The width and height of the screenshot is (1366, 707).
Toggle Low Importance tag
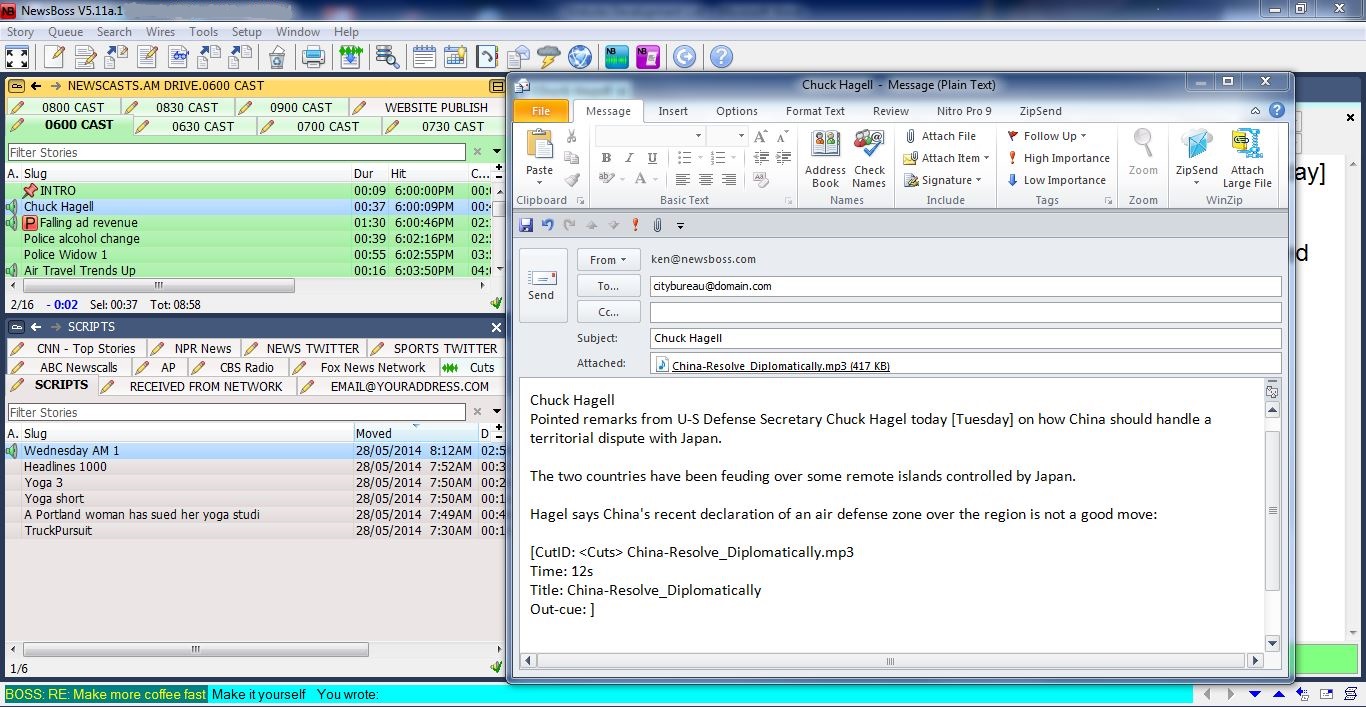coord(1056,180)
